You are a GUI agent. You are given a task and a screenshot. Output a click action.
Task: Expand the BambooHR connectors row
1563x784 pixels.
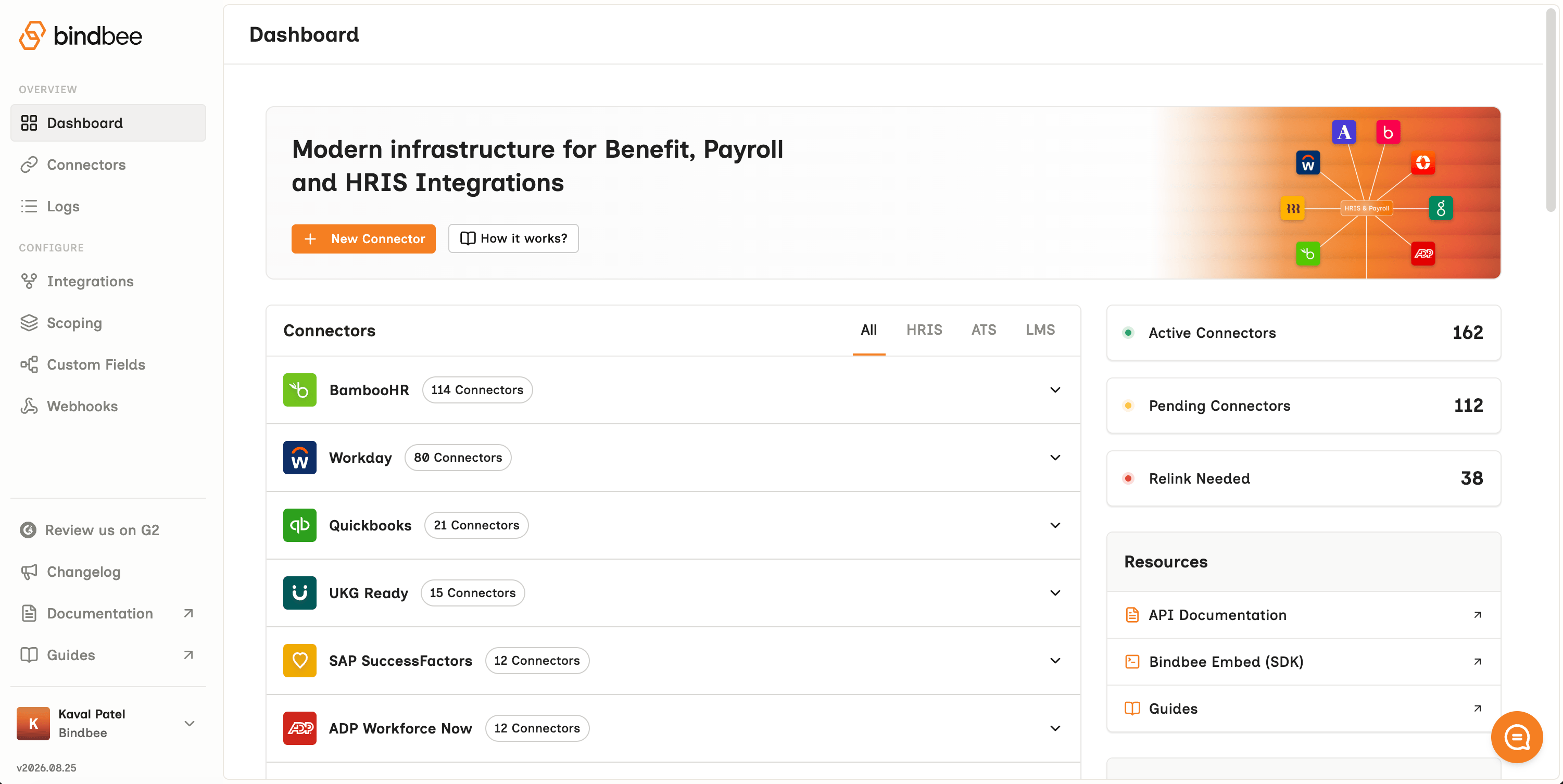(1055, 389)
